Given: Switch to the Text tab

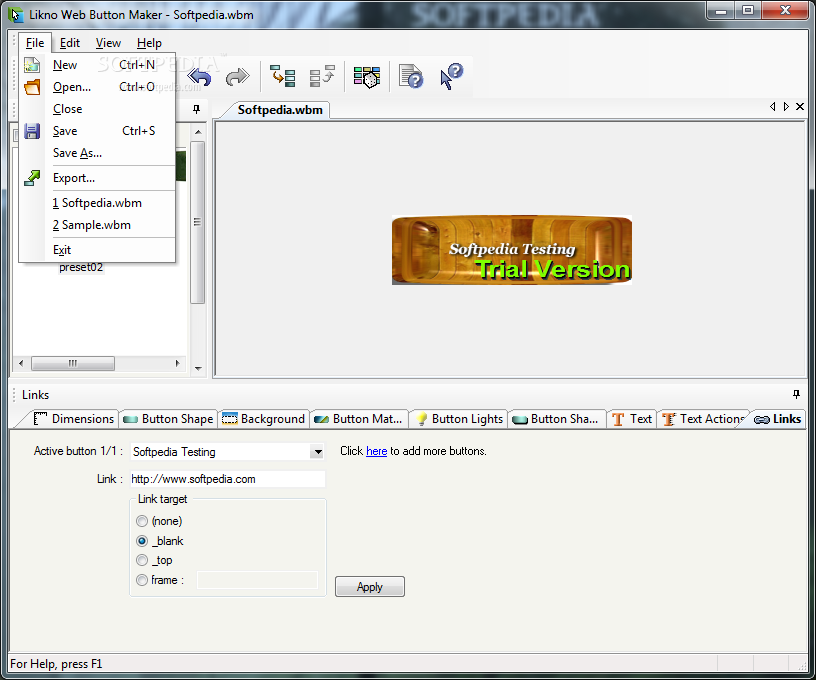Looking at the screenshot, I should (632, 419).
